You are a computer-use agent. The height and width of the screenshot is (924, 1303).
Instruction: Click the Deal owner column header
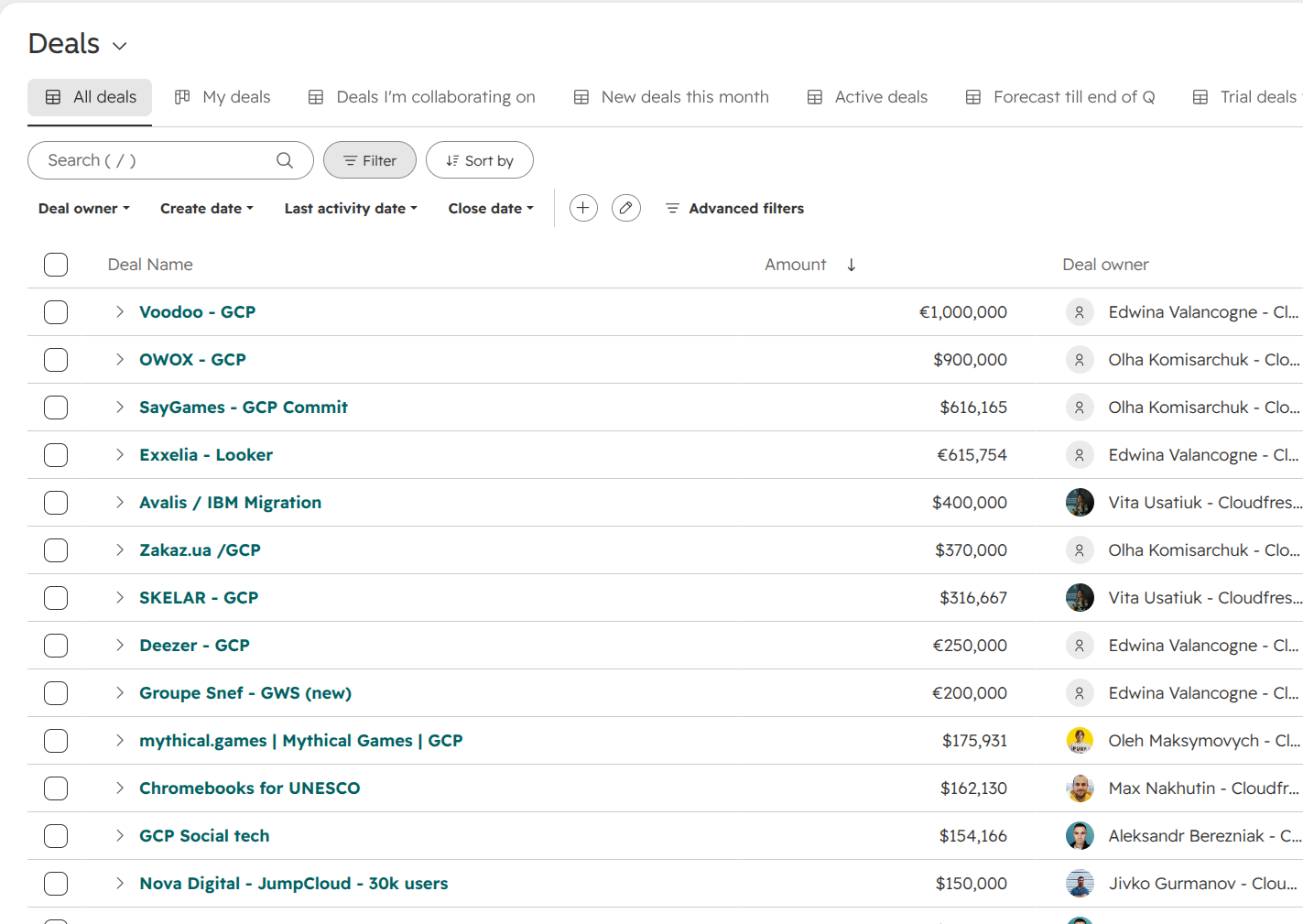point(1105,265)
